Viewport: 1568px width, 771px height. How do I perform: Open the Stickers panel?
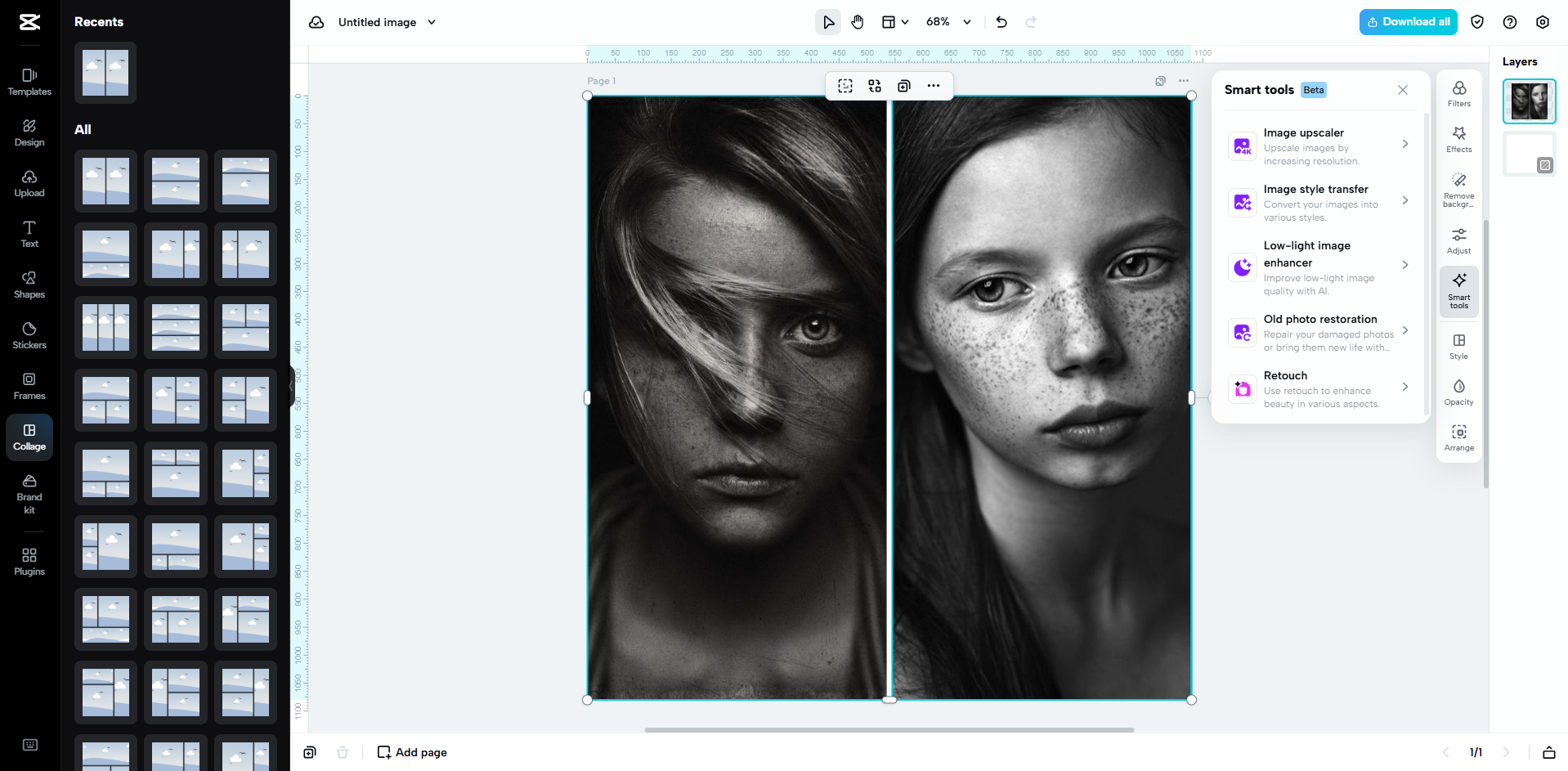[29, 335]
